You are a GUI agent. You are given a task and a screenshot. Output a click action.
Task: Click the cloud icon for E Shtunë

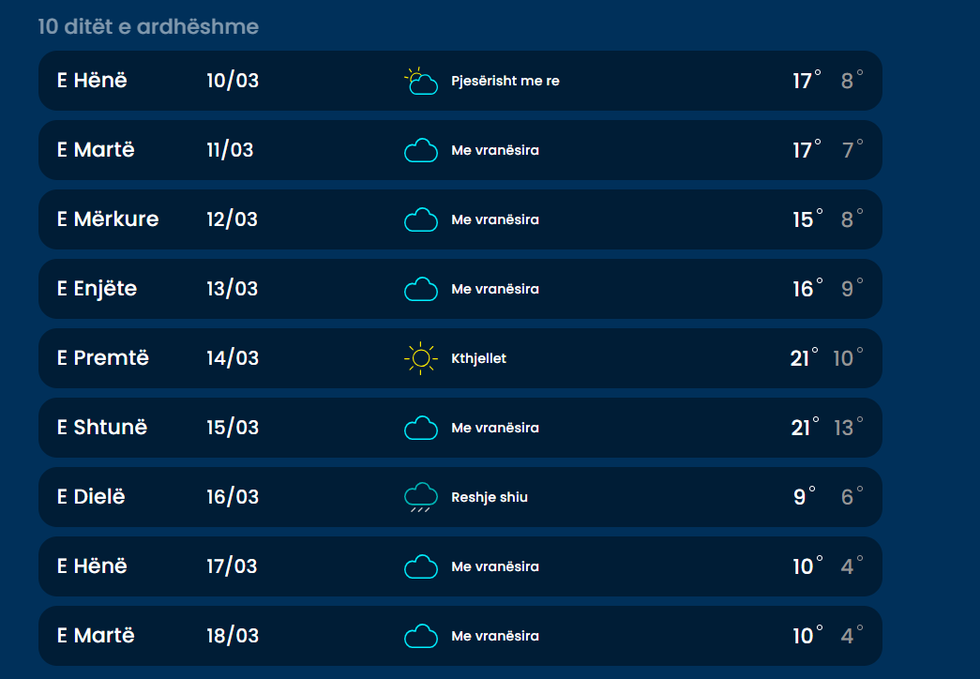pos(421,428)
